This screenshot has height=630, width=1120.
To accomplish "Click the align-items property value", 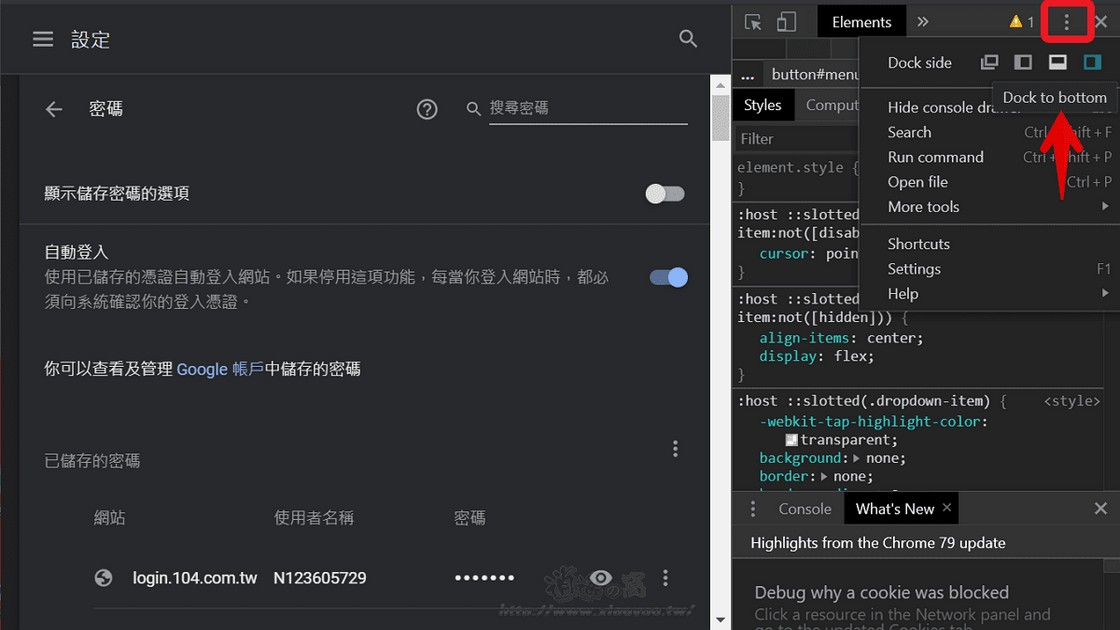I will click(890, 338).
